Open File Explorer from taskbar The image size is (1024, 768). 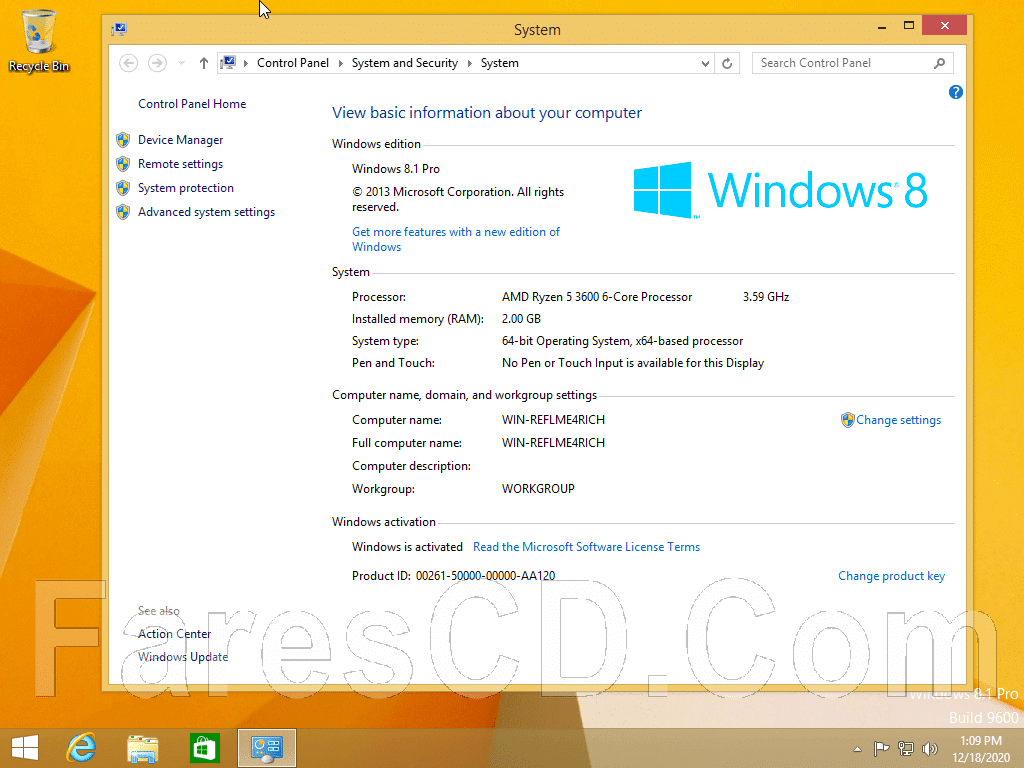(142, 748)
